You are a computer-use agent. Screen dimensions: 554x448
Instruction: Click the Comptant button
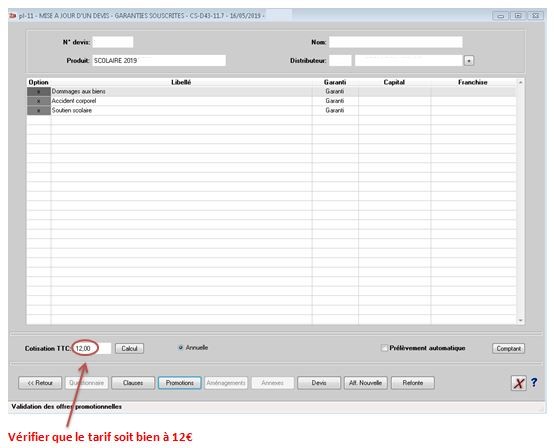tap(508, 348)
